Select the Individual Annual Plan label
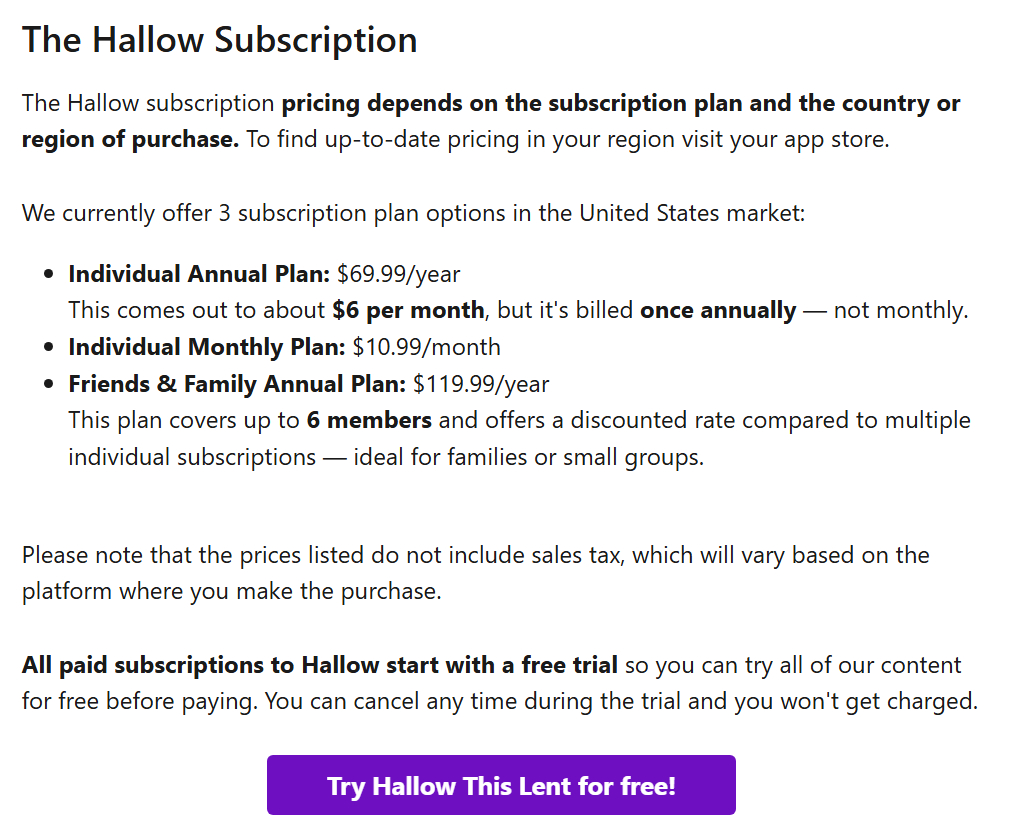1022x840 pixels. coord(199,274)
